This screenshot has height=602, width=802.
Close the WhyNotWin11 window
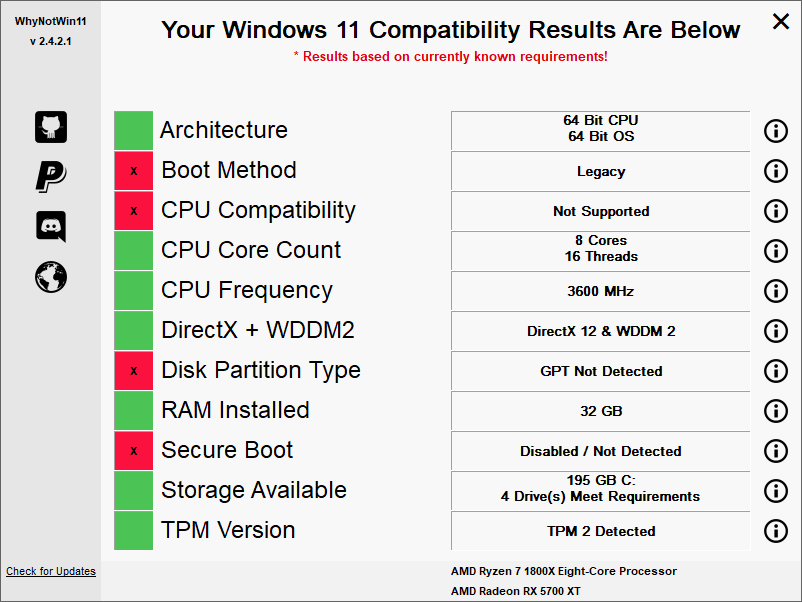(779, 22)
